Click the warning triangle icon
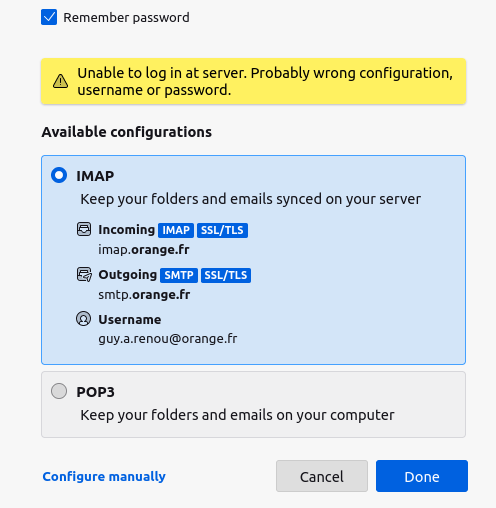This screenshot has height=508, width=496. [x=60, y=81]
